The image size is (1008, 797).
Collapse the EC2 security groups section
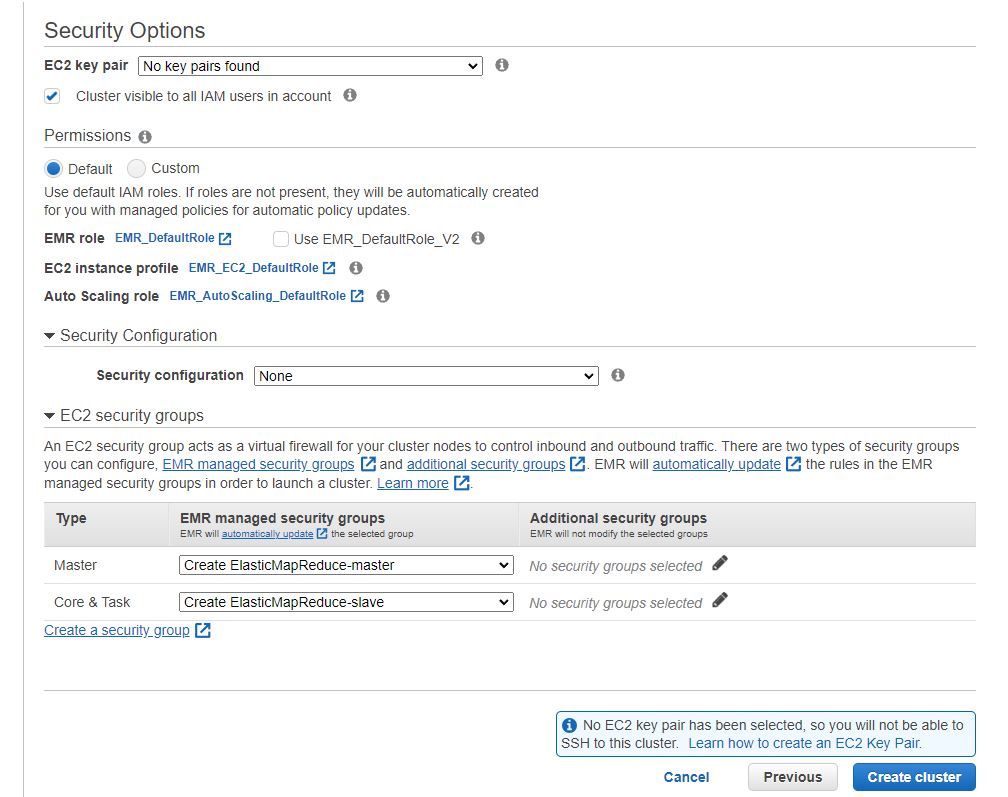point(50,416)
